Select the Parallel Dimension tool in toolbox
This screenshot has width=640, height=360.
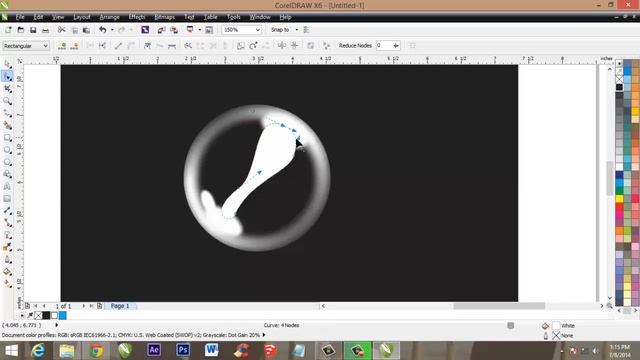tap(7, 211)
